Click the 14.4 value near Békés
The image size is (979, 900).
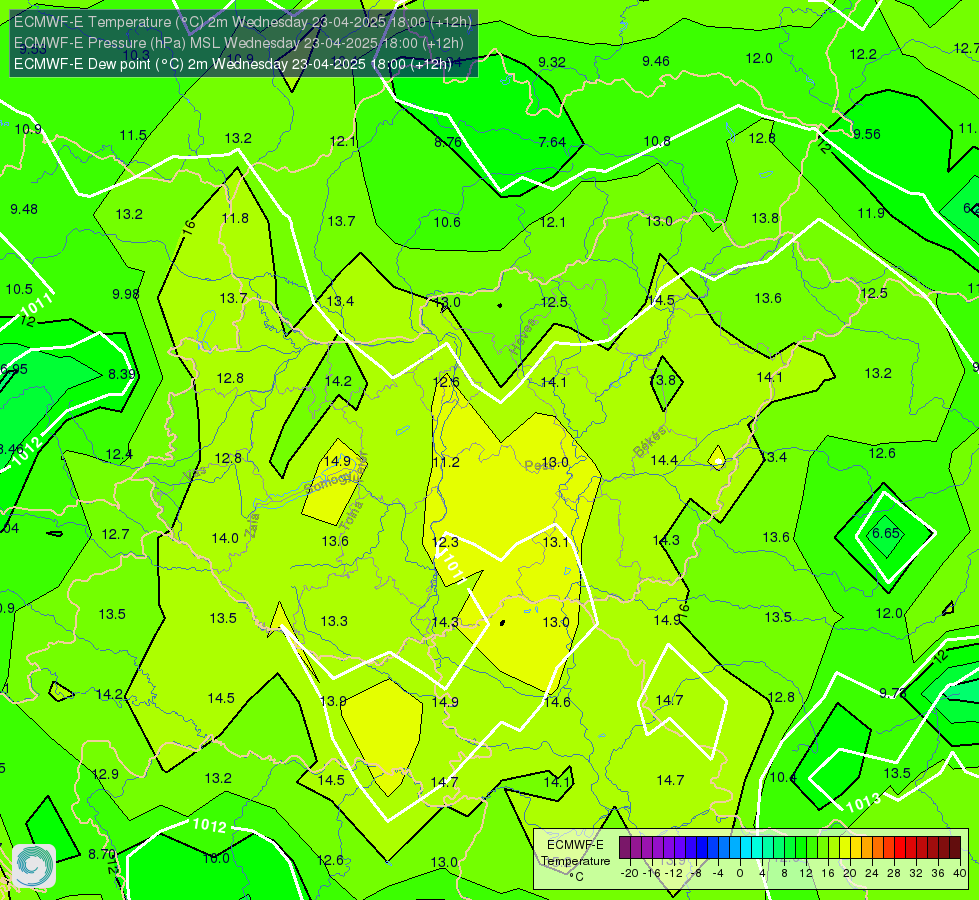tap(664, 460)
